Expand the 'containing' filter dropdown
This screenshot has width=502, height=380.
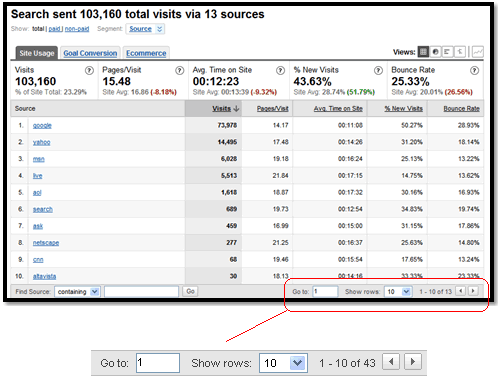77,292
